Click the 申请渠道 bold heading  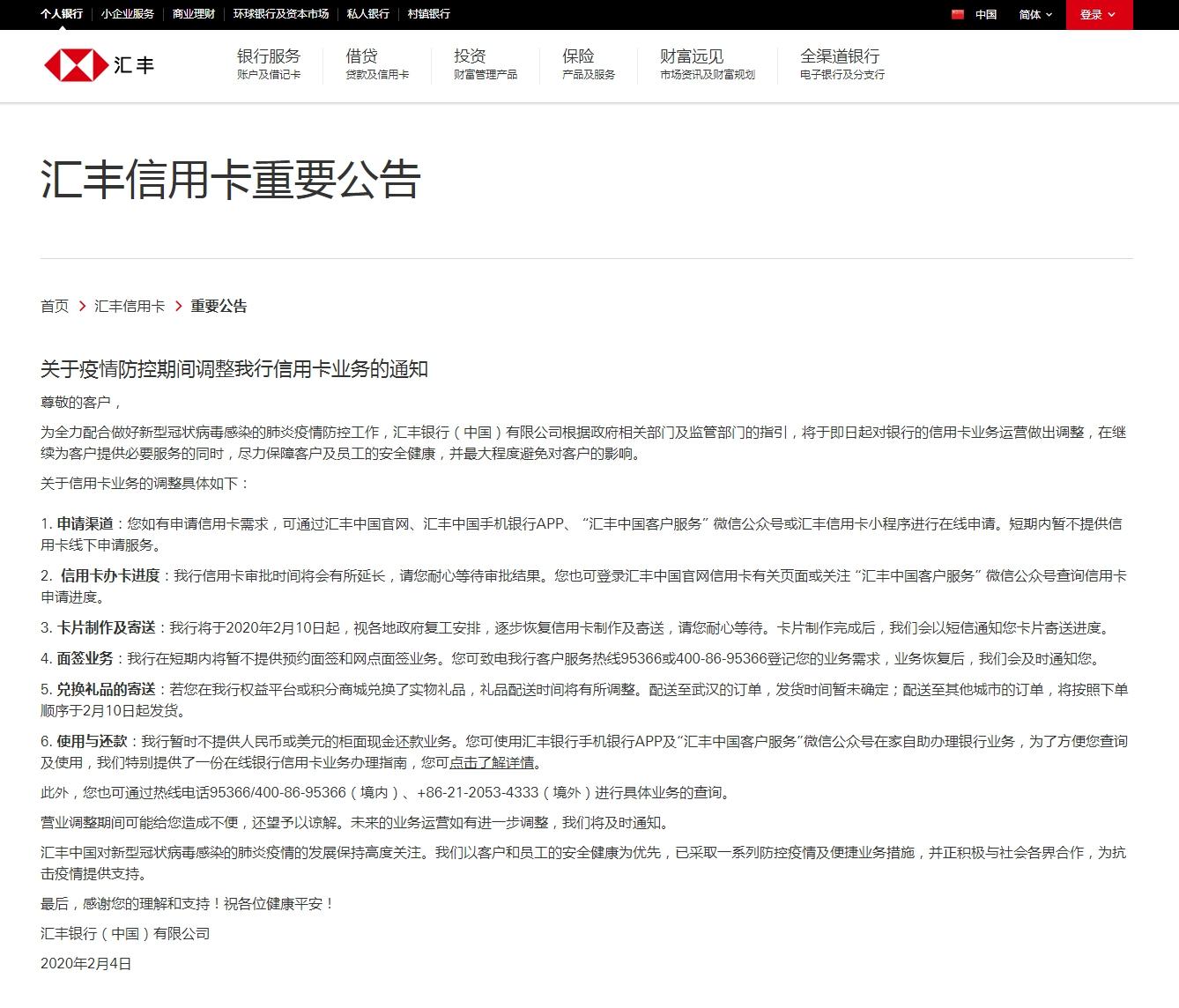pos(85,523)
